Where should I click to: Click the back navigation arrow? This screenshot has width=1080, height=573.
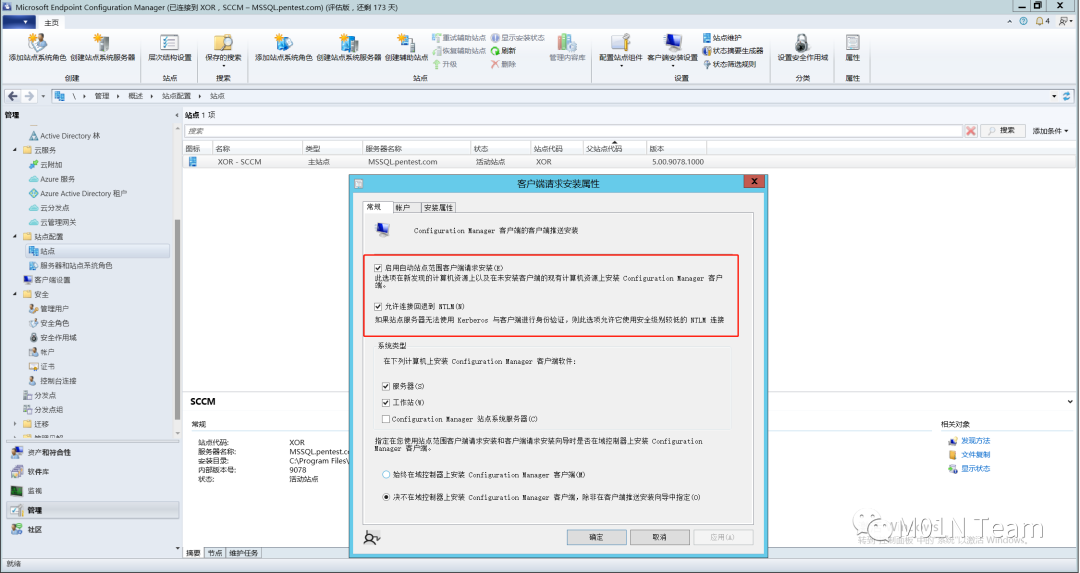(12, 96)
